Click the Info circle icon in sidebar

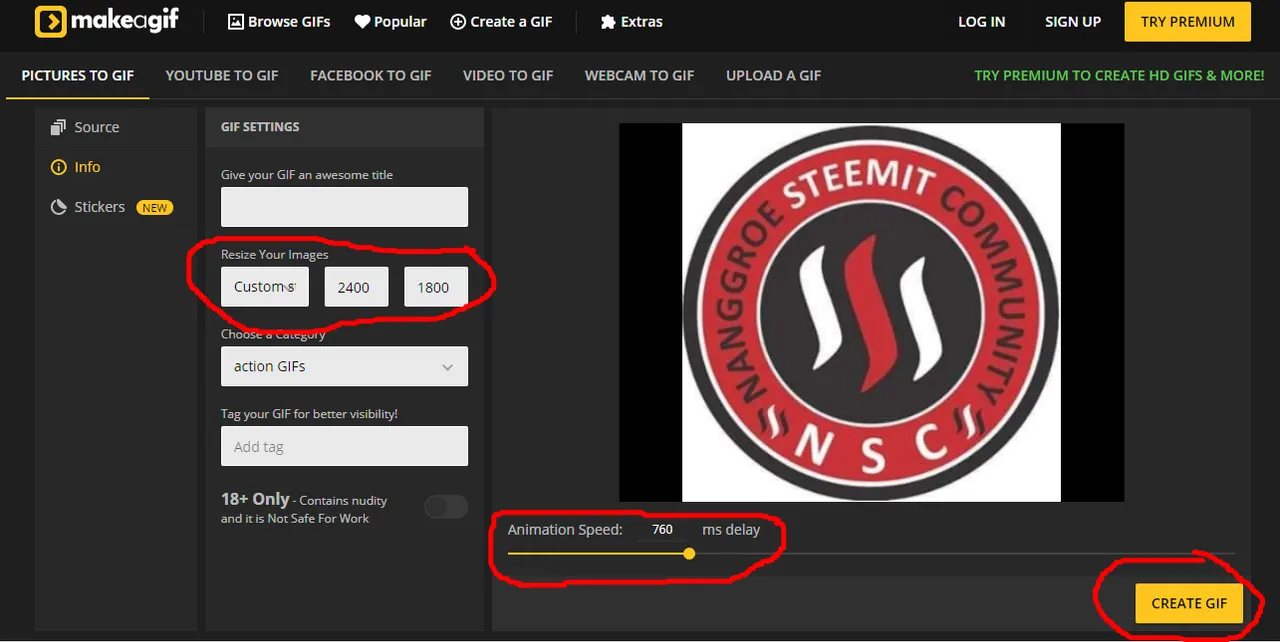[x=58, y=167]
